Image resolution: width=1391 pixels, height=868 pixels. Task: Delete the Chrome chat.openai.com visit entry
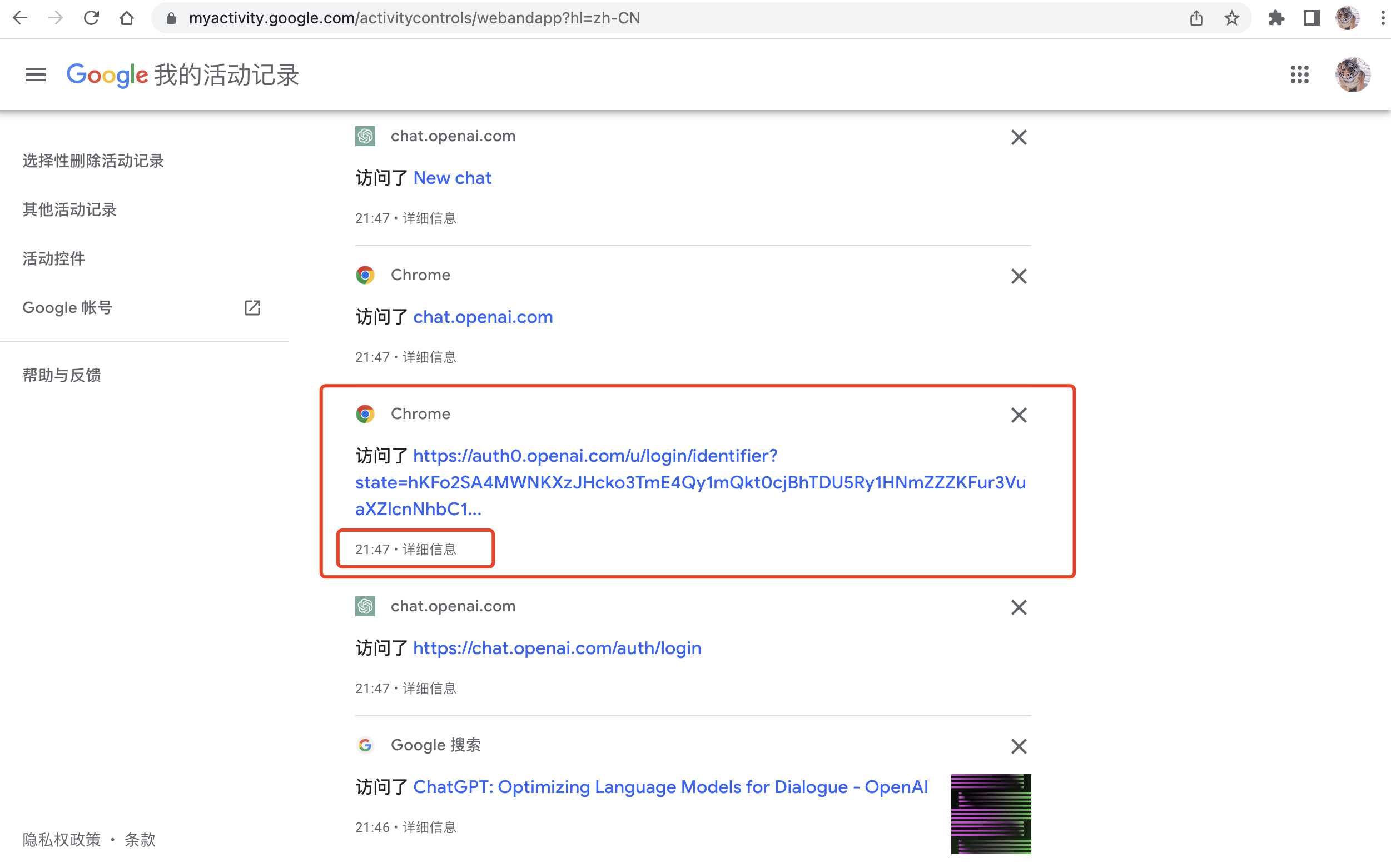(1019, 276)
